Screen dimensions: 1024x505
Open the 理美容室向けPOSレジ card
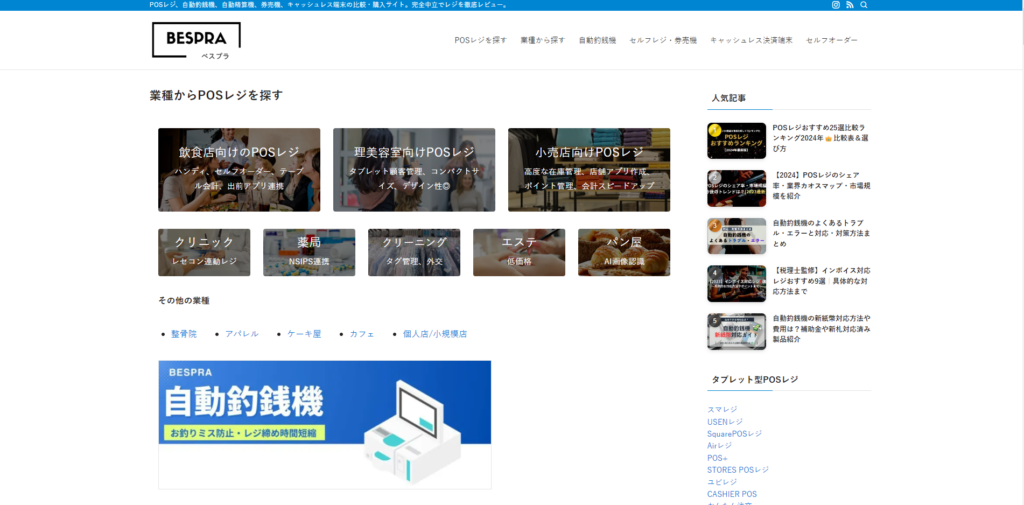click(414, 170)
